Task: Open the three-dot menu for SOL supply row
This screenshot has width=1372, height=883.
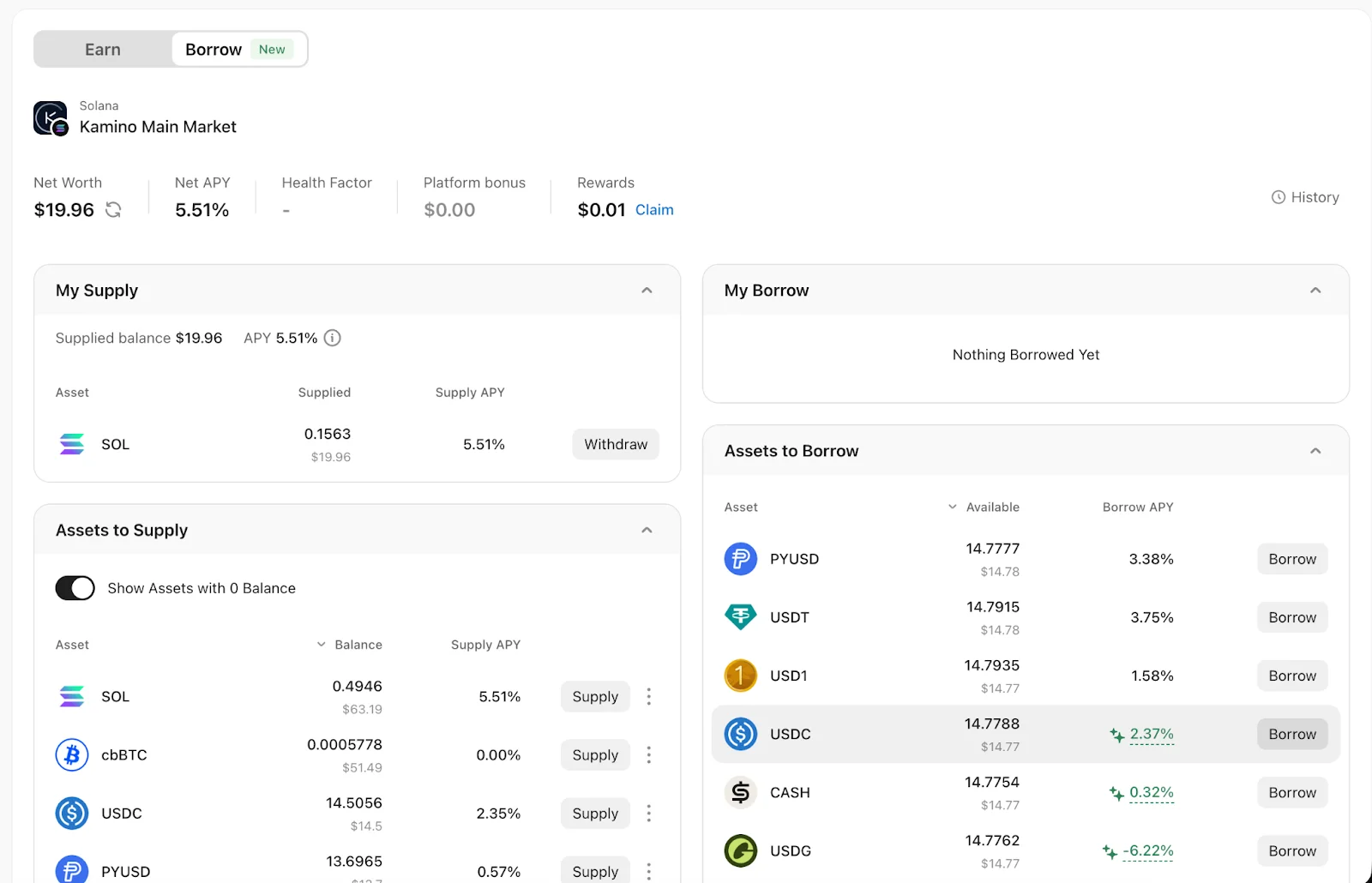Action: click(648, 697)
